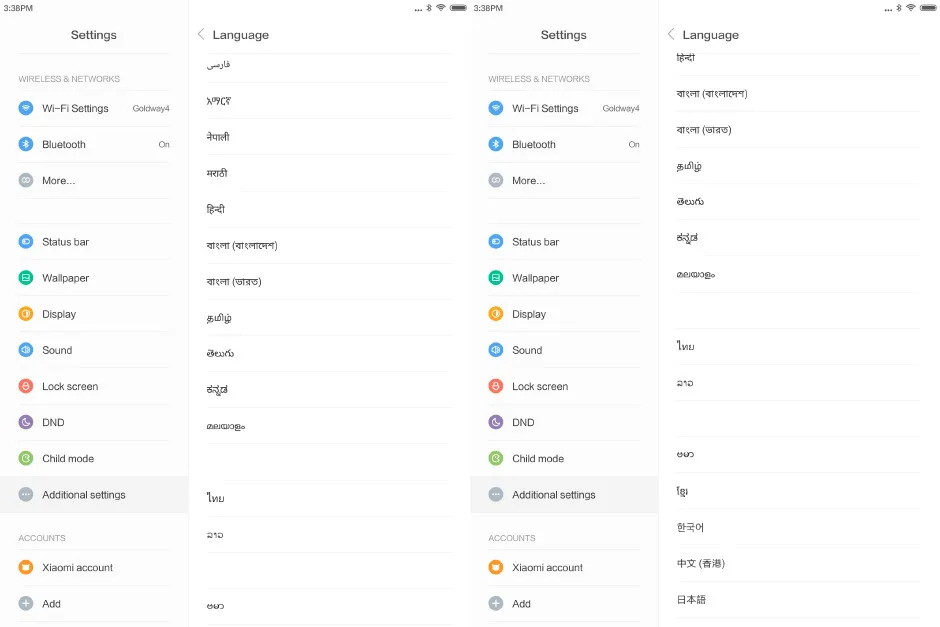This screenshot has height=627, width=940.
Task: Open Additional settings in the left-hand Settings list
Action: tap(94, 495)
